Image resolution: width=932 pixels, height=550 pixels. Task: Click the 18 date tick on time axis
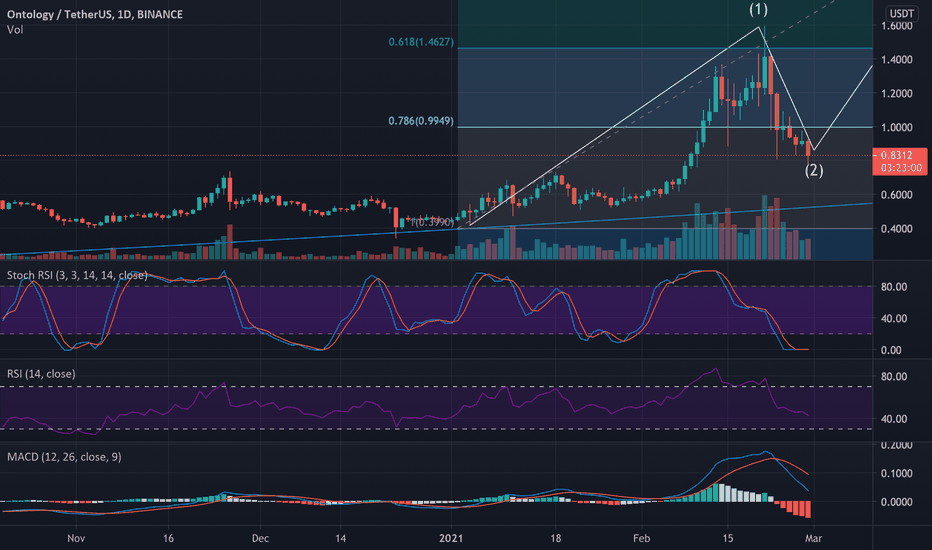click(x=555, y=538)
